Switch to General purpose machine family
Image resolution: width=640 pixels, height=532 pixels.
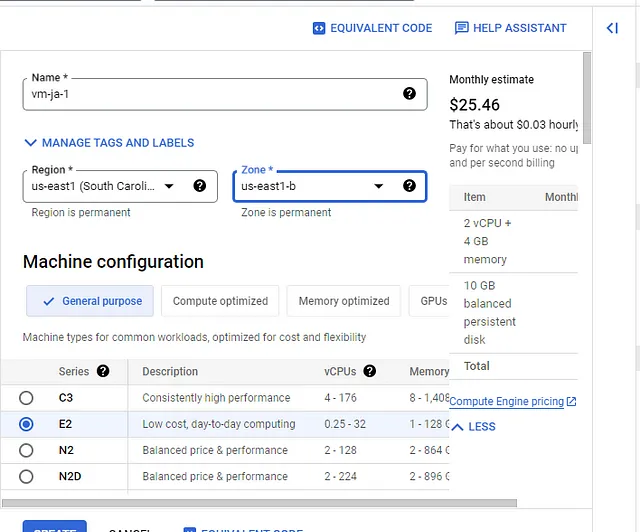point(90,301)
